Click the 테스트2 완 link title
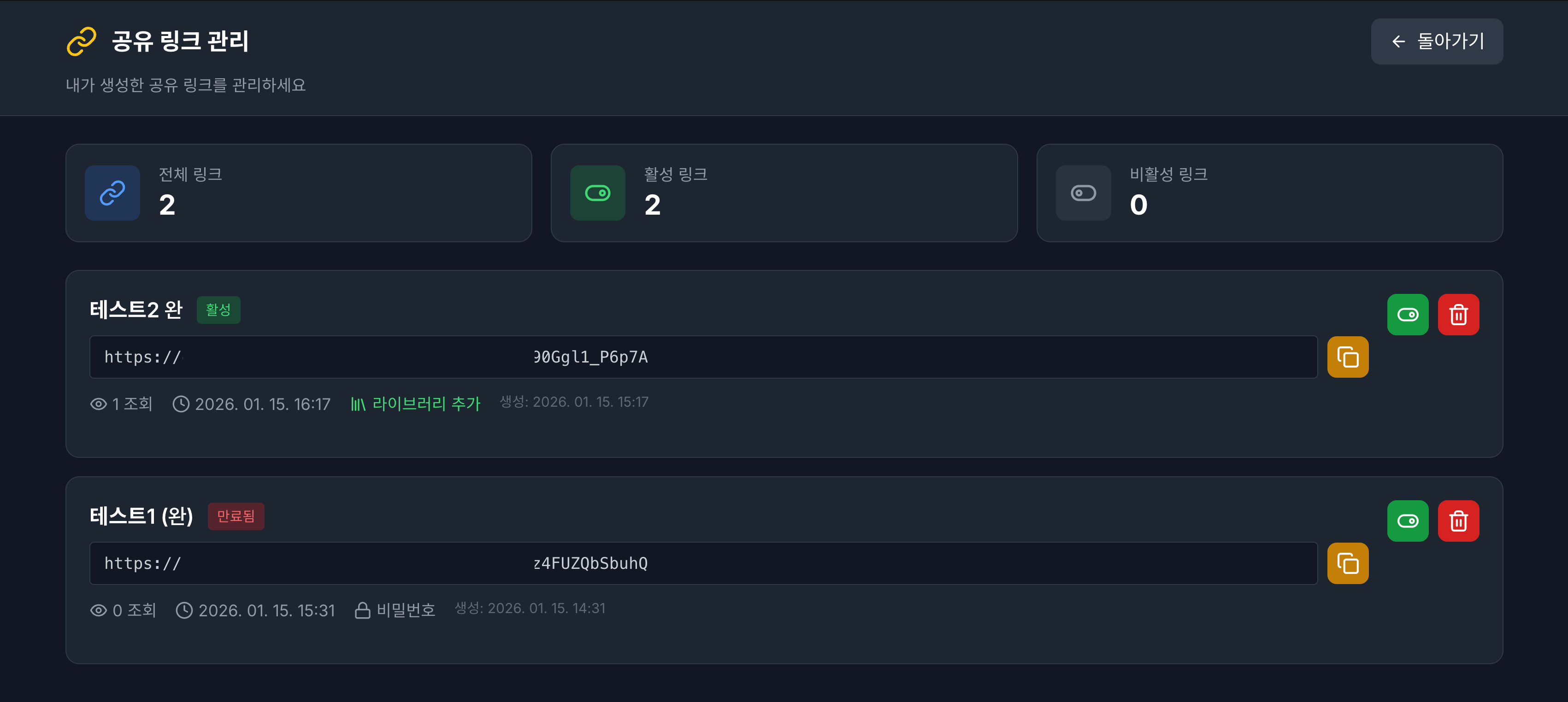 (136, 310)
